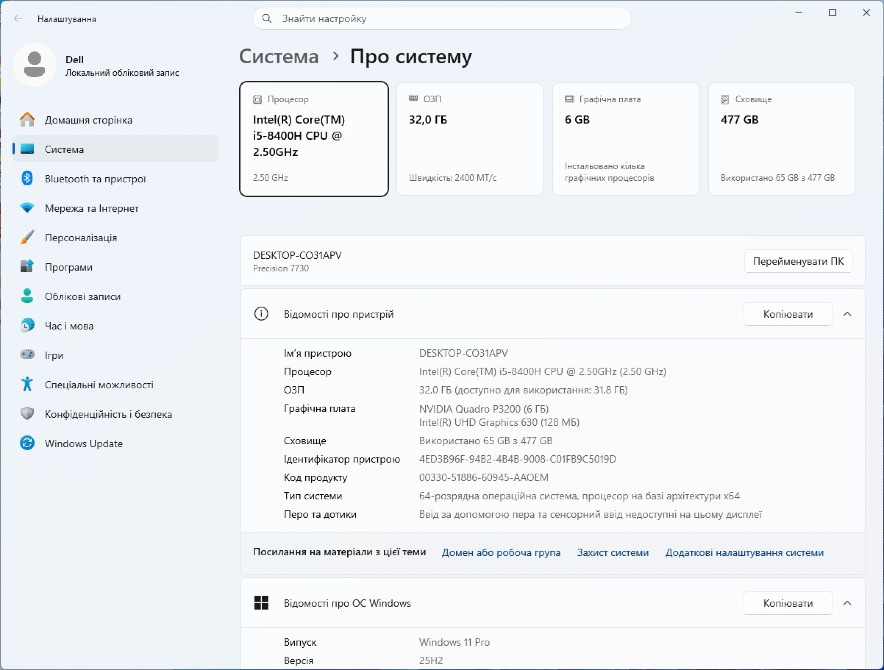Click the graphics card icon on card

[569, 99]
